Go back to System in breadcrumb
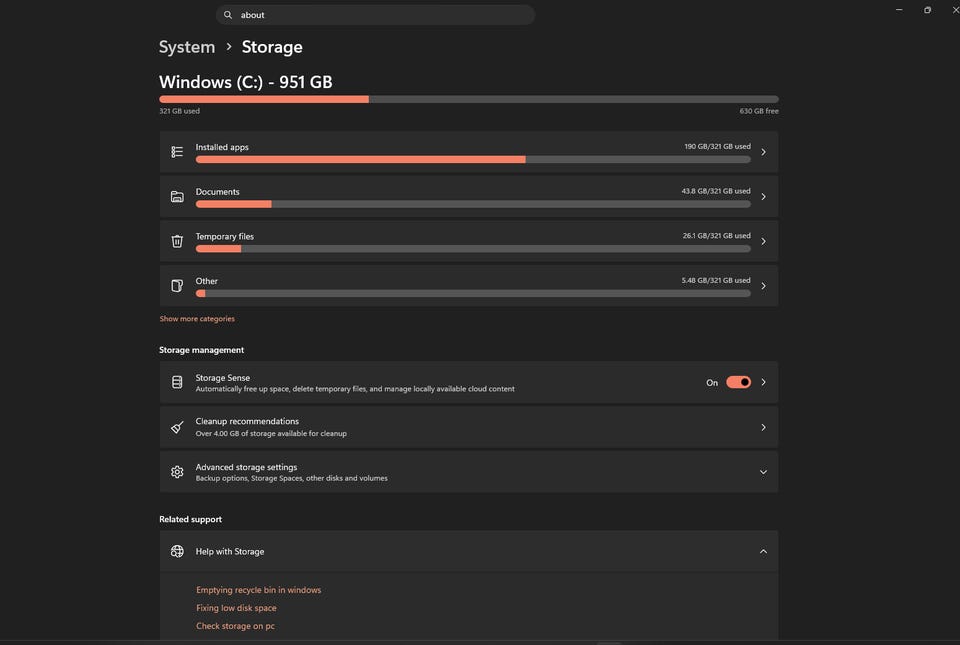Viewport: 960px width, 645px height. click(x=187, y=47)
